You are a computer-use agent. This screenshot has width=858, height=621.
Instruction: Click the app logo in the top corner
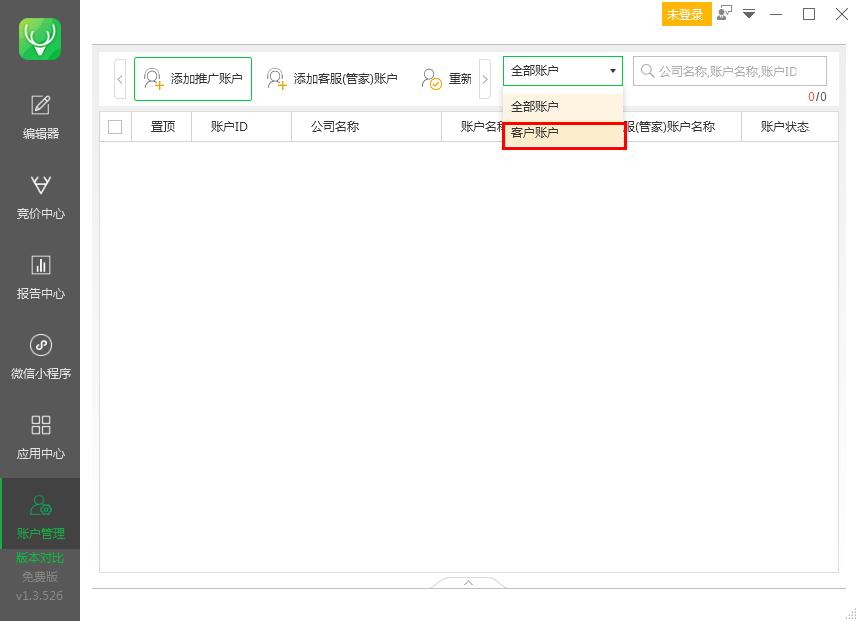[x=40, y=38]
